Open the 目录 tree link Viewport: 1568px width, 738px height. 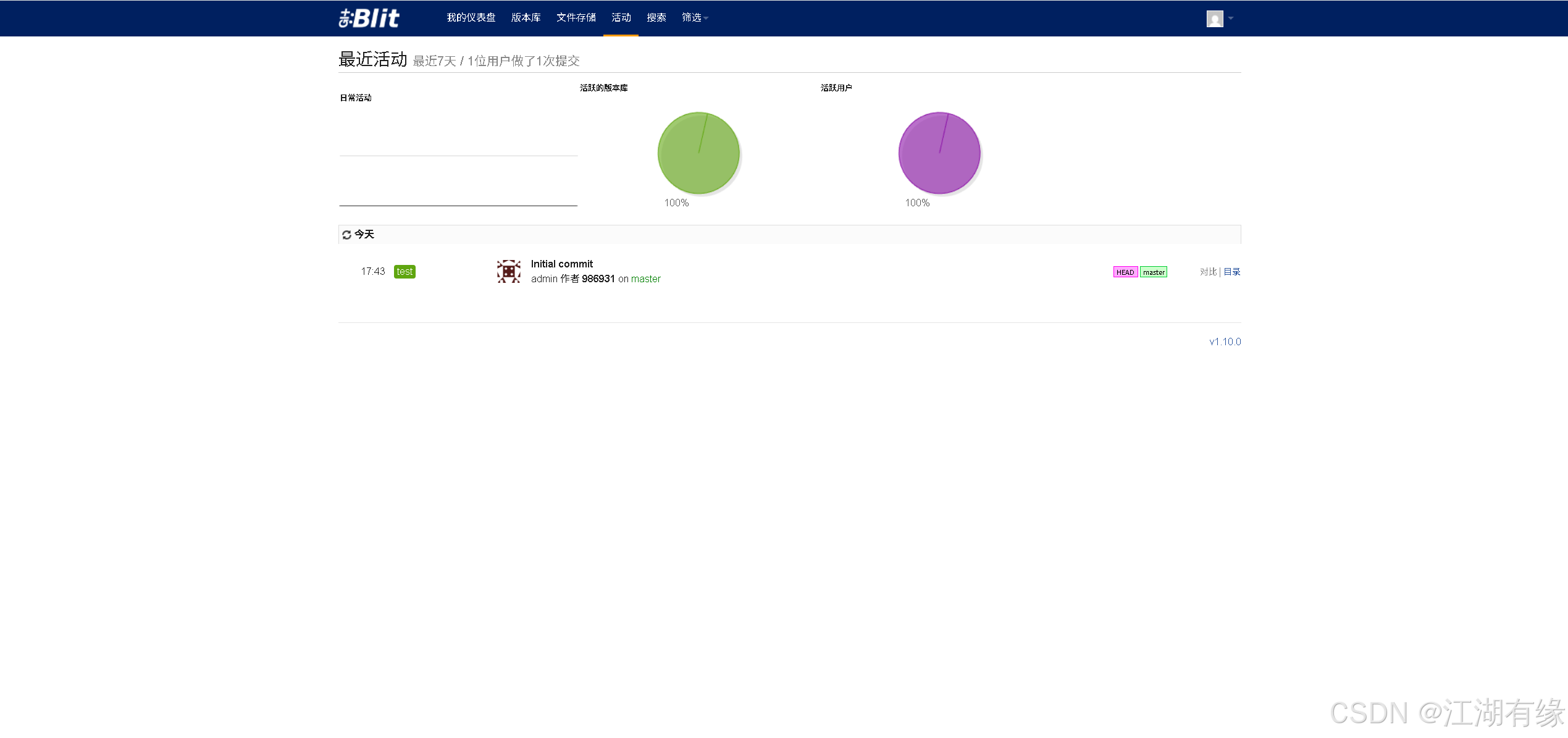click(x=1231, y=272)
